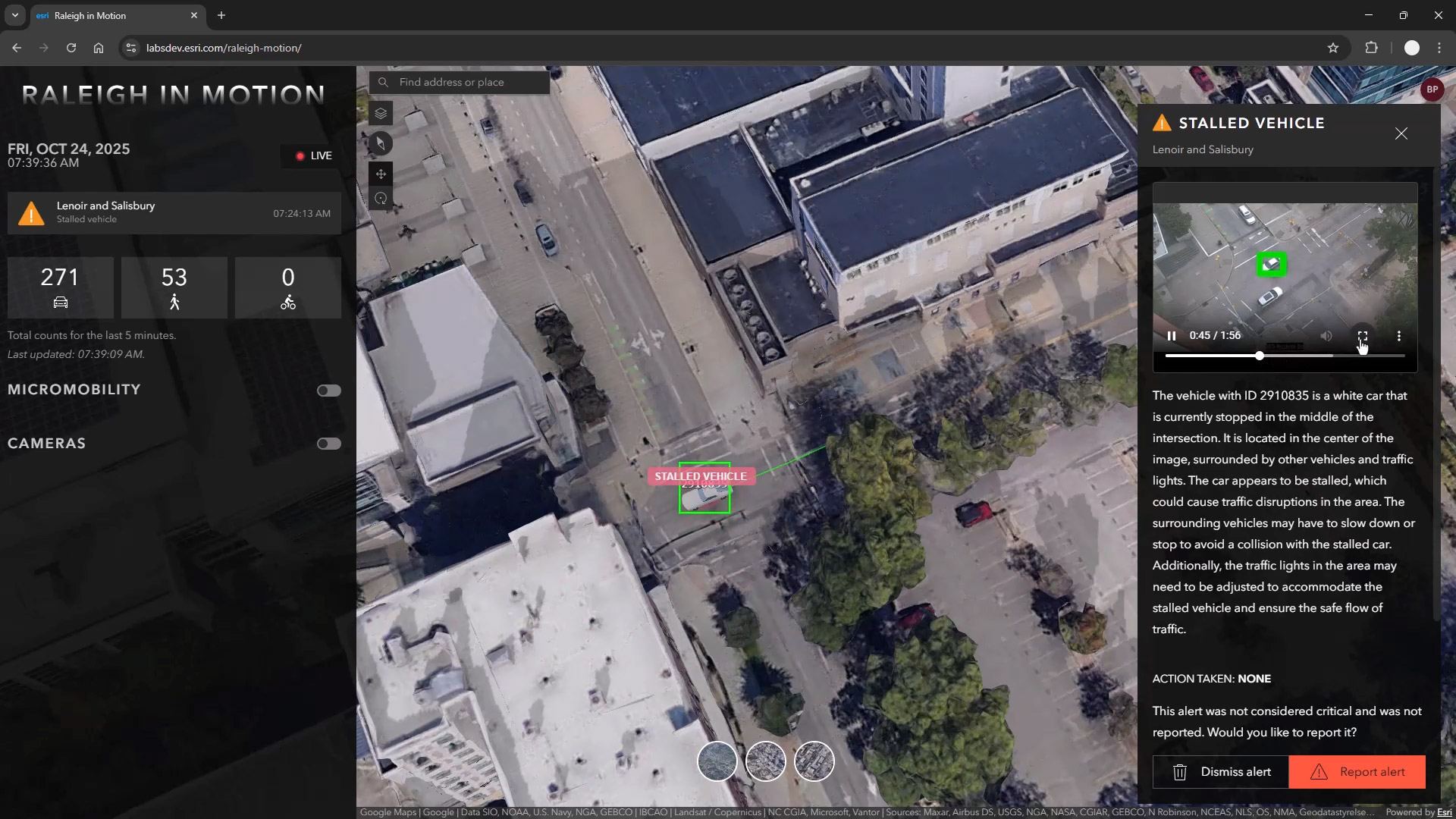Image resolution: width=1456 pixels, height=819 pixels.
Task: Click the compass to reset orientation
Action: [381, 143]
